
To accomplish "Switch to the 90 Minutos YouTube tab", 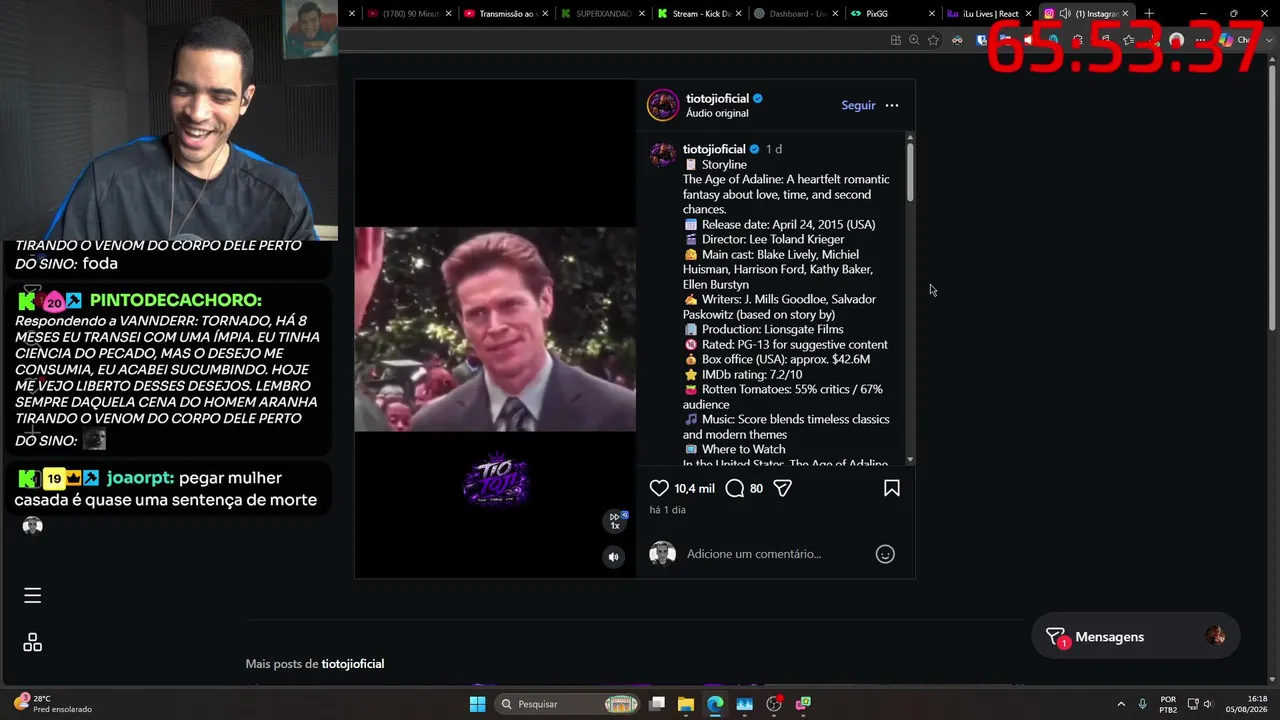I will 410,14.
